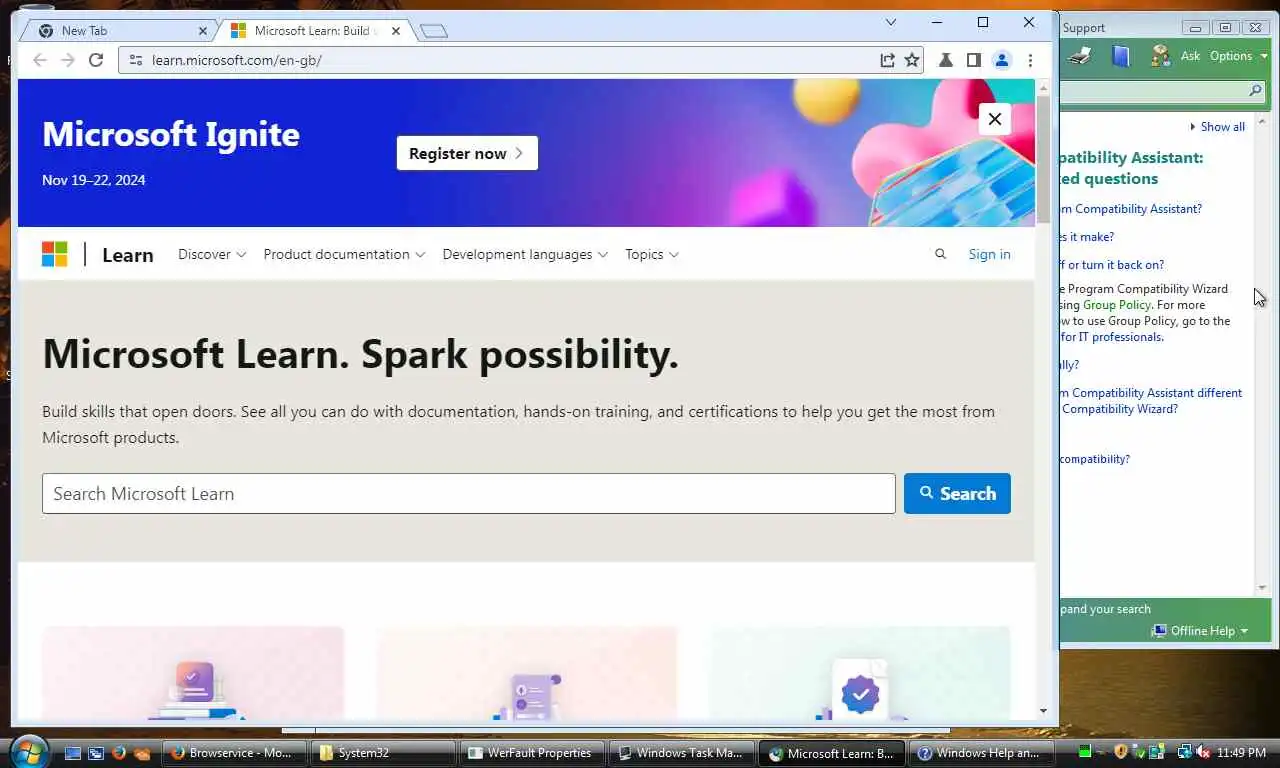Screen dimensions: 1280x768
Task: Switch to Browservice taskbar button
Action: tap(233, 753)
